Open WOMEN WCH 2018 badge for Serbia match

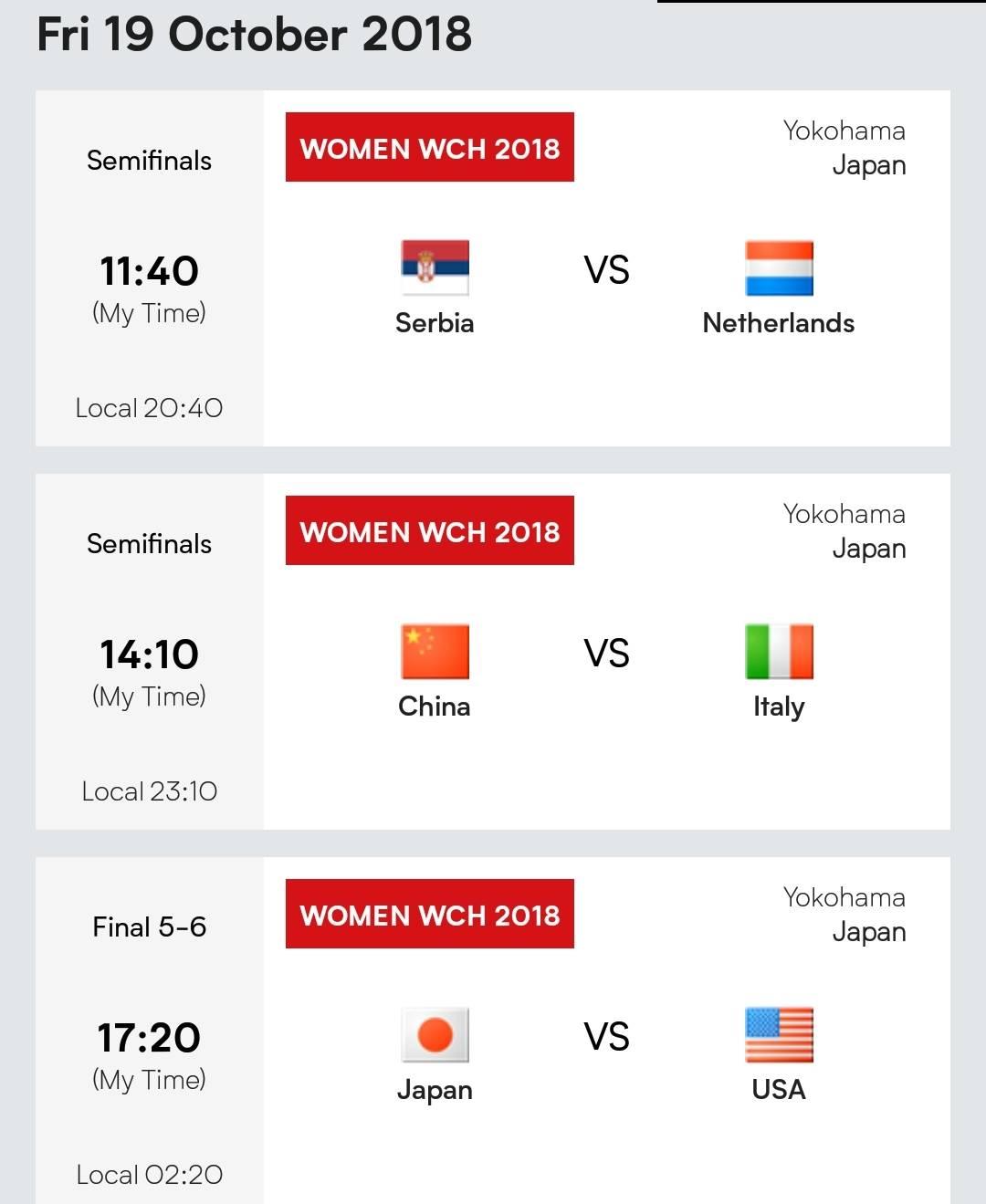coord(429,148)
